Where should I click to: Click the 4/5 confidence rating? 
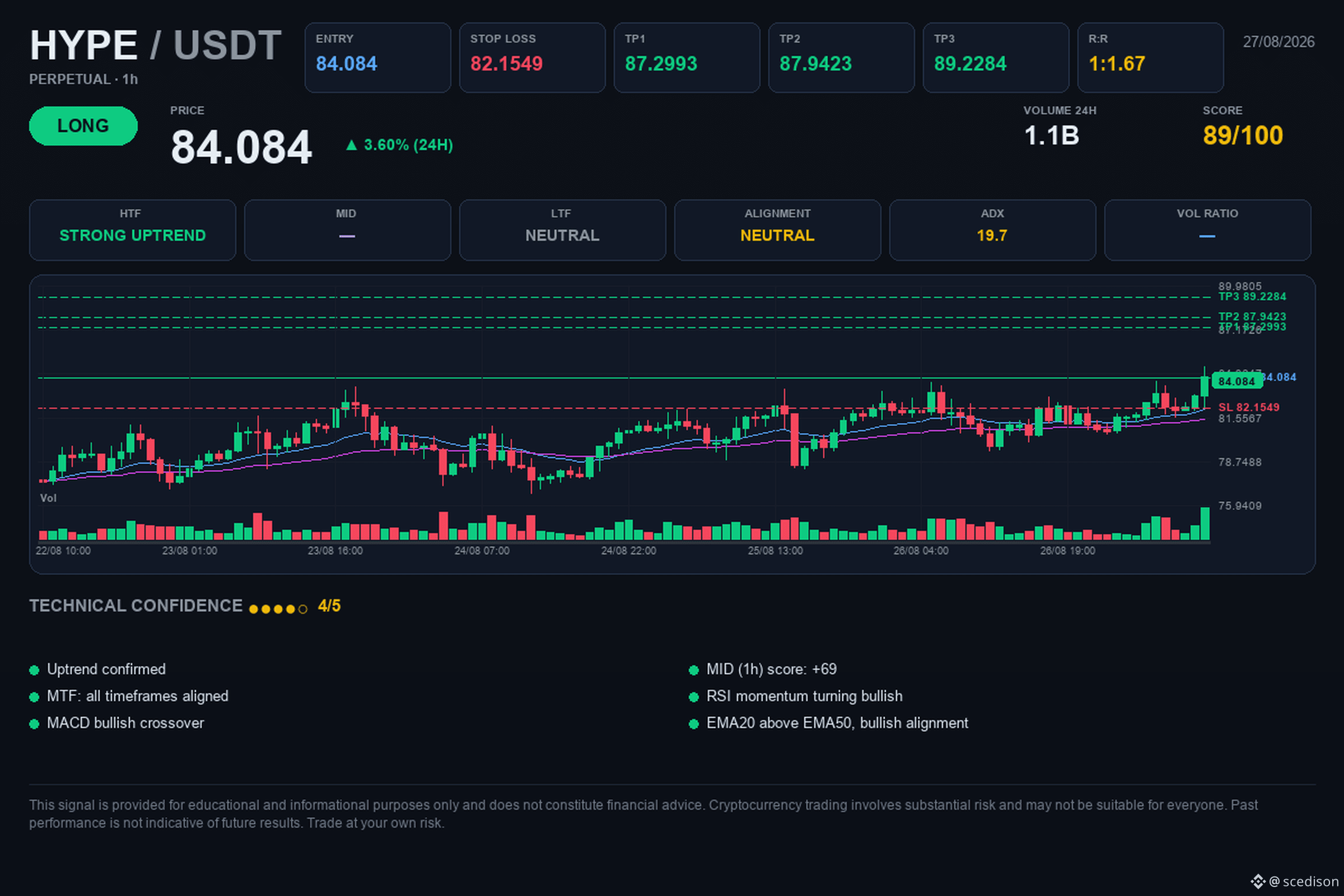329,606
